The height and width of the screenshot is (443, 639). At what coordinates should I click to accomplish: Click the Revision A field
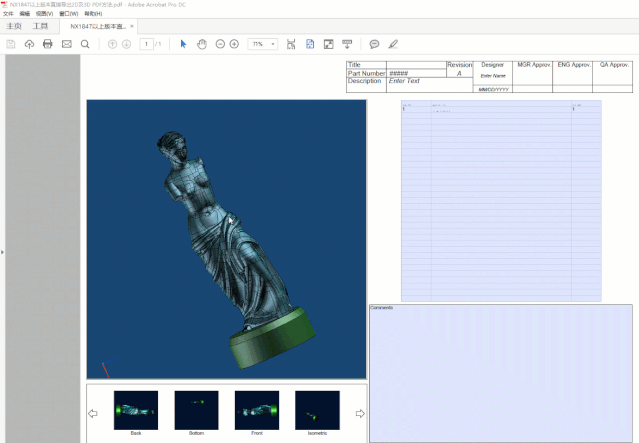click(459, 73)
